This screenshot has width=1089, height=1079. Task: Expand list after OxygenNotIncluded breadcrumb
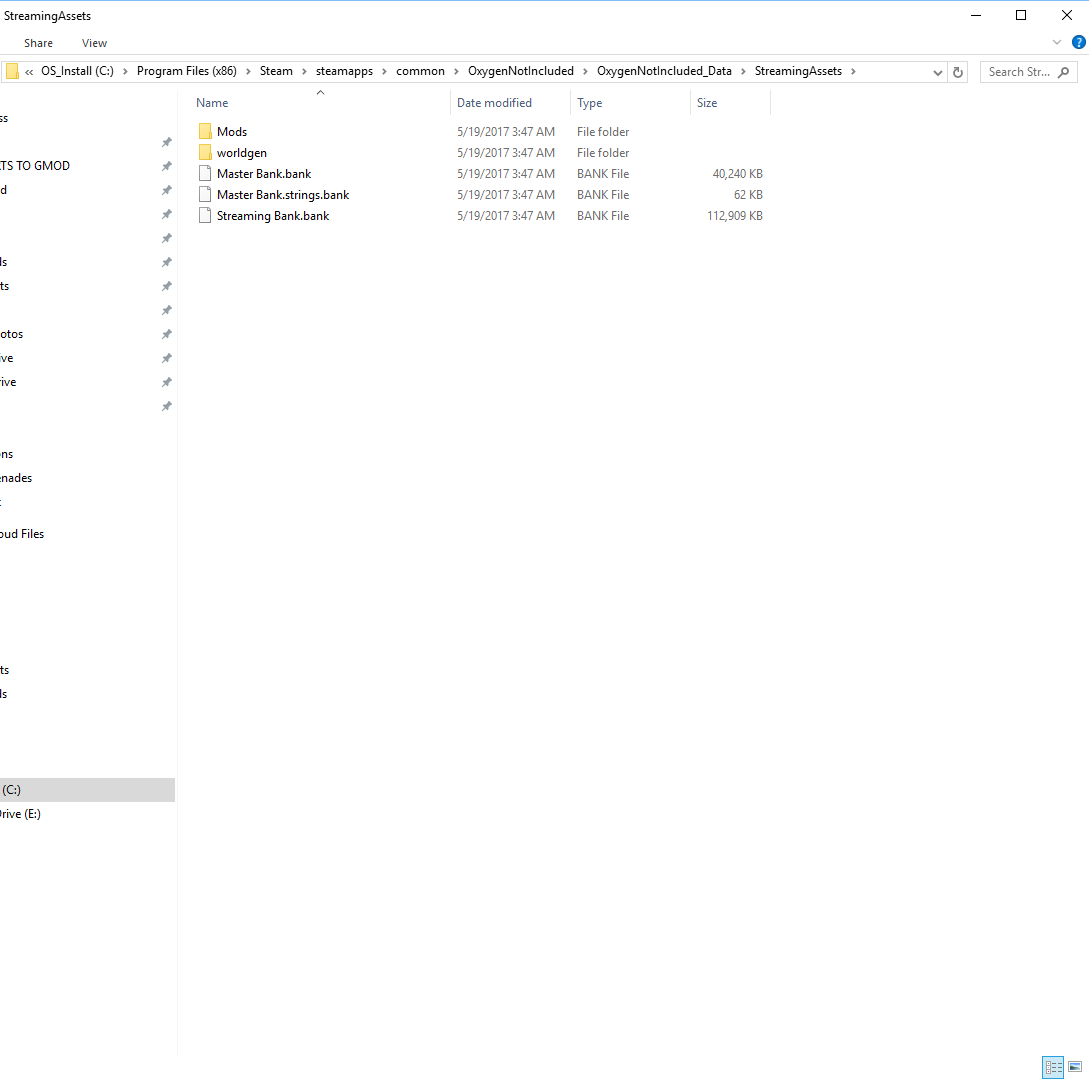coord(585,71)
